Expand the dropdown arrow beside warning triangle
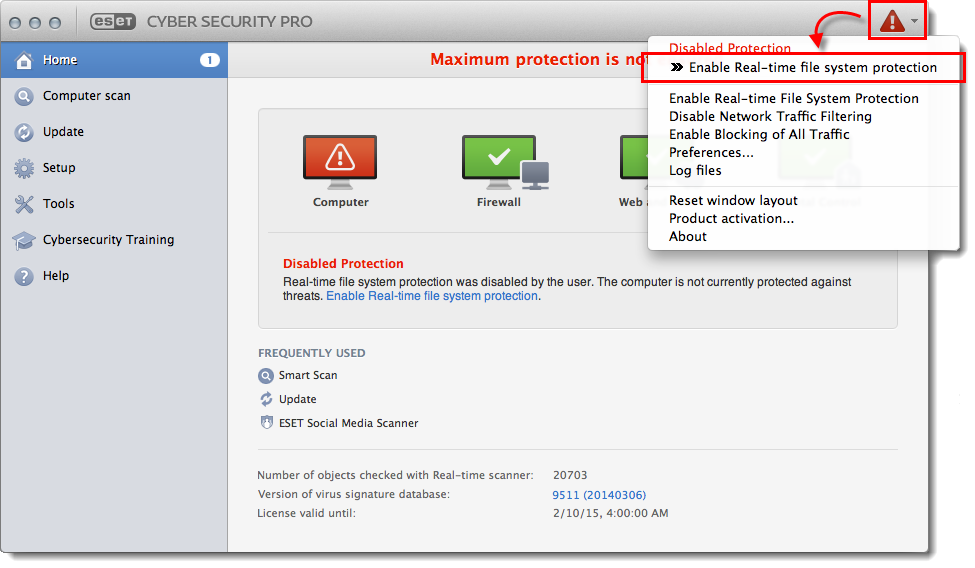Viewport: 975px width, 568px height. pyautogui.click(x=914, y=21)
